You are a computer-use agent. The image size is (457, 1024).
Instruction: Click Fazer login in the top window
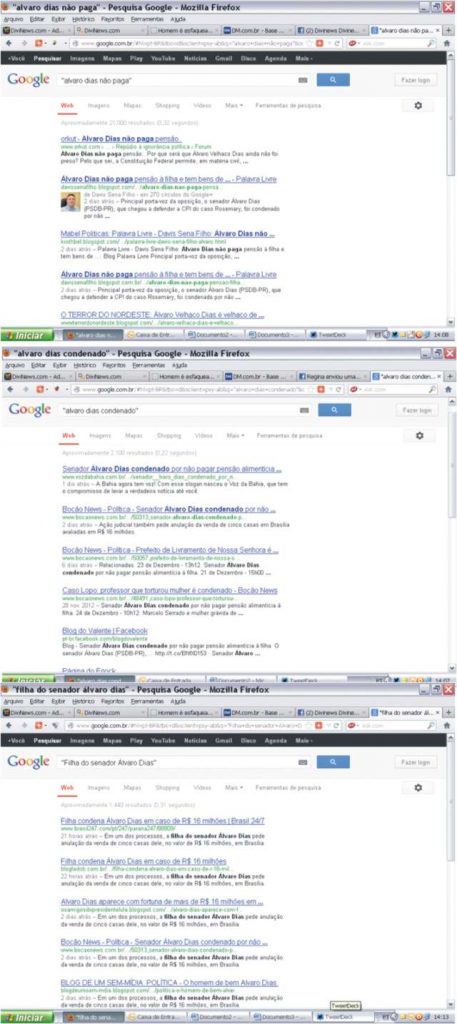coord(416,80)
